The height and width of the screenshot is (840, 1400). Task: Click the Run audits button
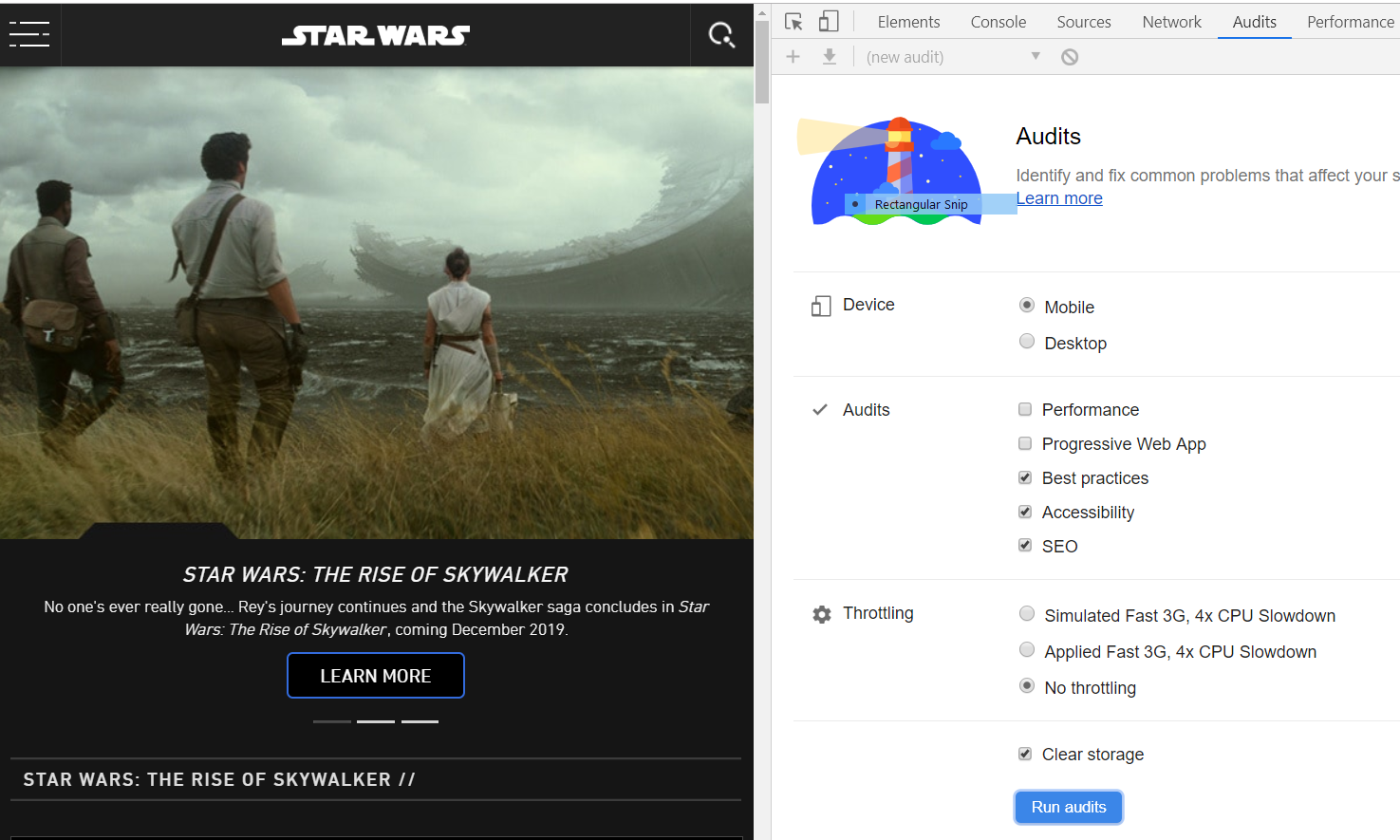coord(1069,807)
